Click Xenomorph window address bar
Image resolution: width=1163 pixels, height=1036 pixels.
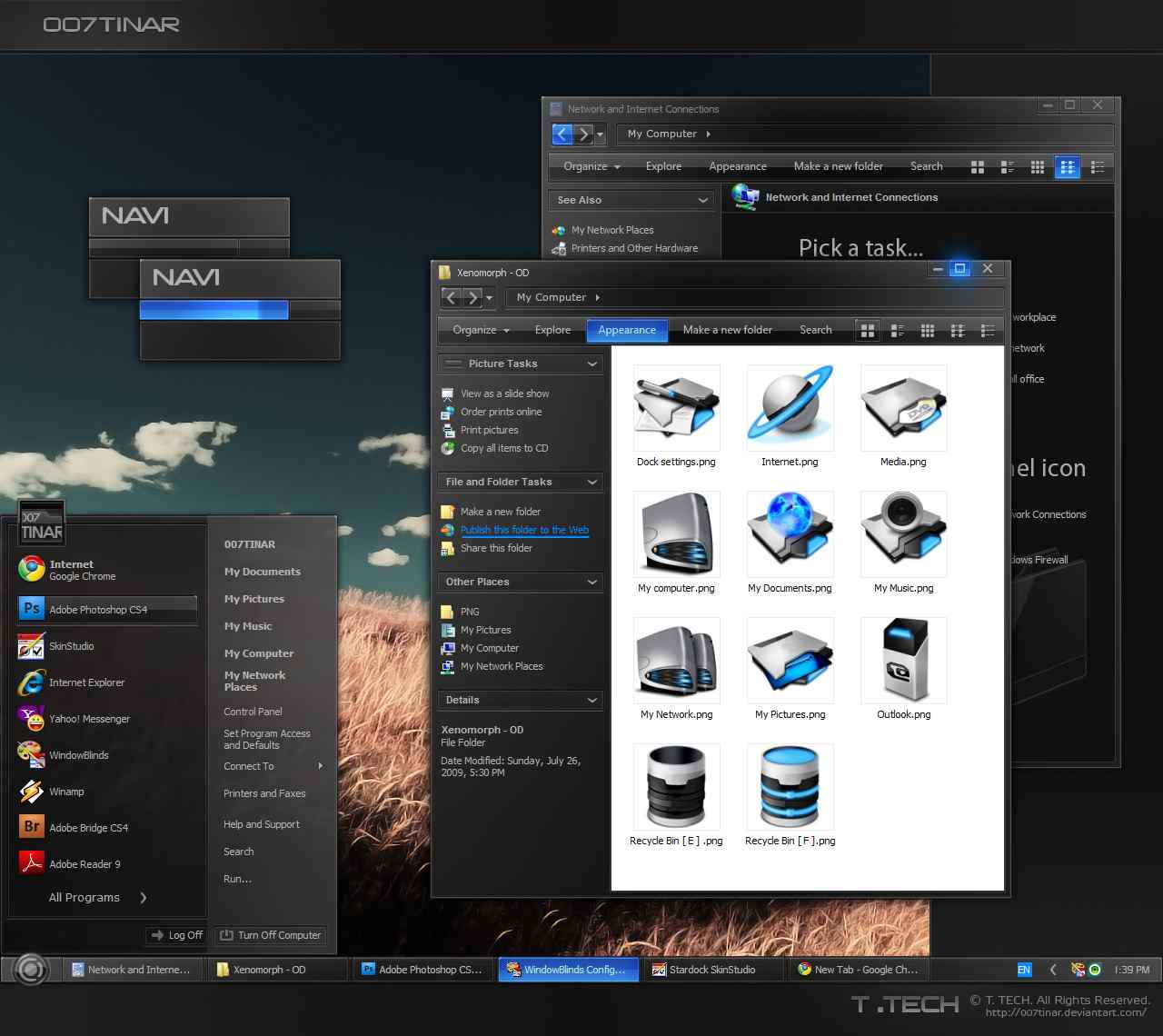coord(754,297)
